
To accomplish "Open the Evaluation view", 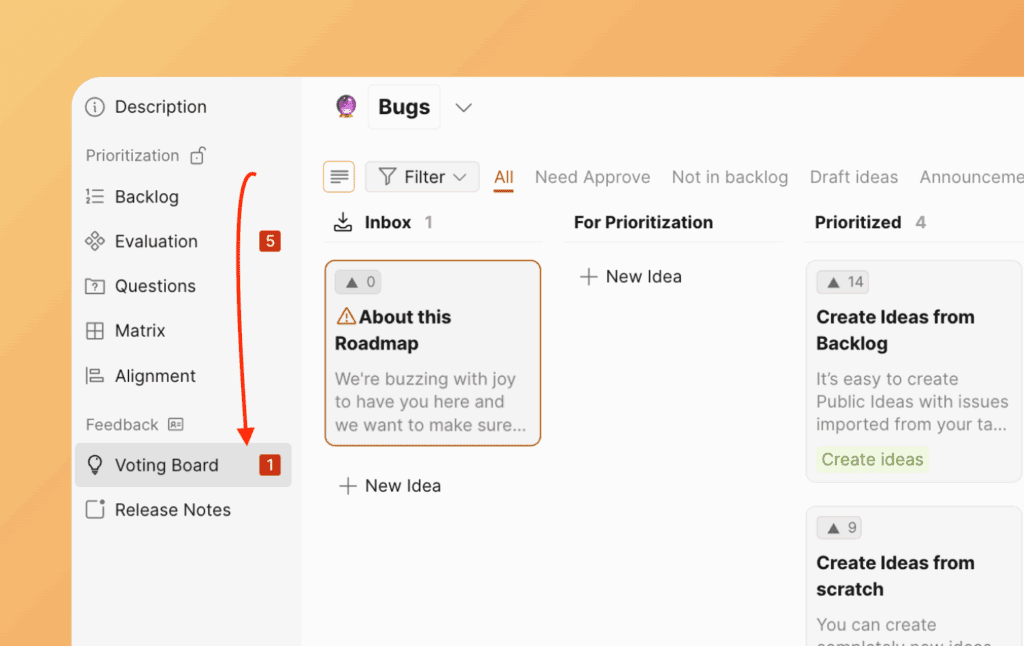I will click(155, 241).
